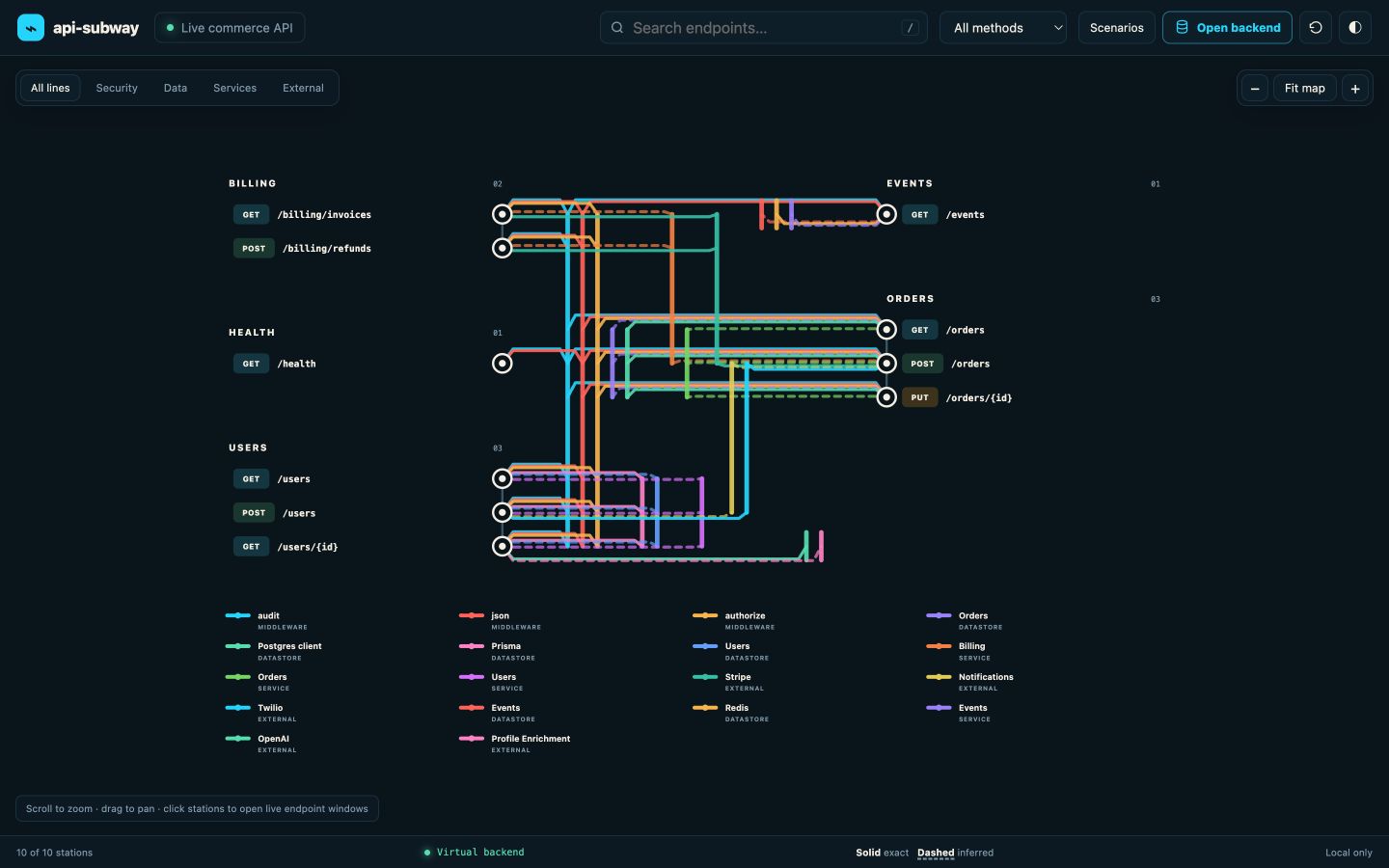The width and height of the screenshot is (1389, 868).
Task: Switch to the Services tab
Action: 234,88
